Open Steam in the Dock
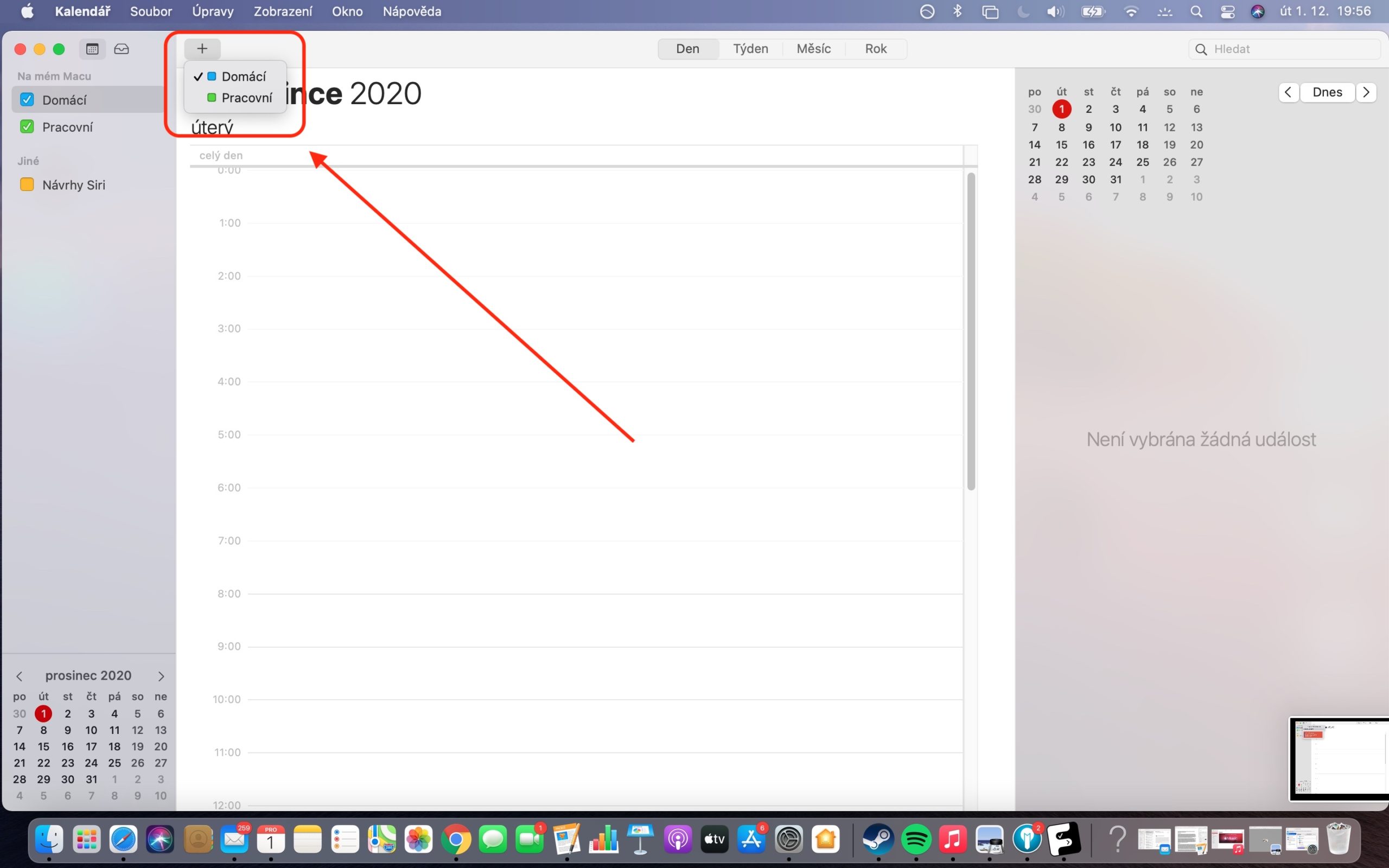The image size is (1389, 868). pyautogui.click(x=878, y=840)
